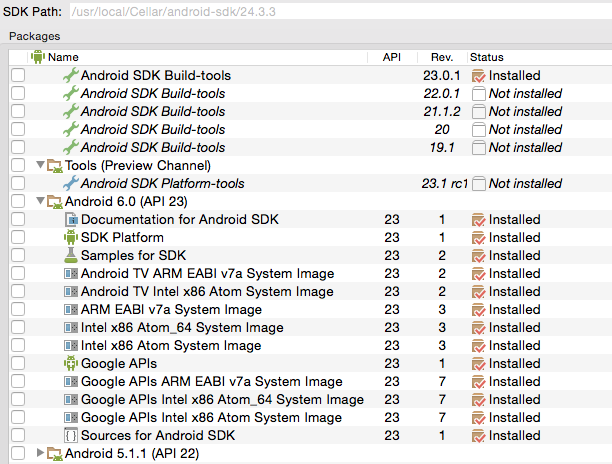
Task: Click the SDK Path text field
Action: tap(341, 11)
